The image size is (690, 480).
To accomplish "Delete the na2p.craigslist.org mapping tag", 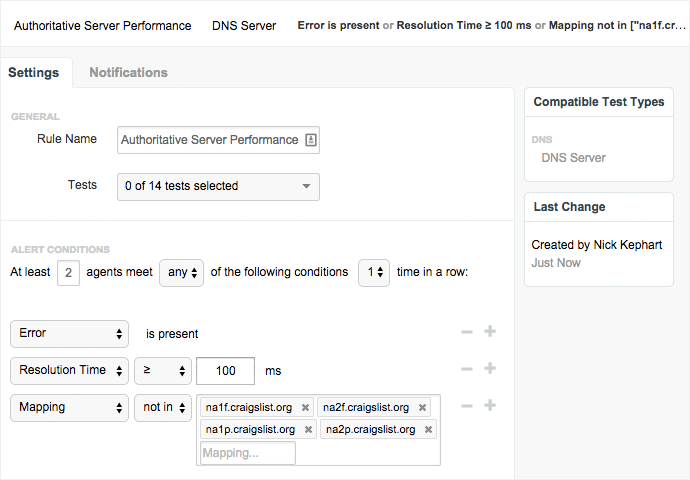I will 428,430.
